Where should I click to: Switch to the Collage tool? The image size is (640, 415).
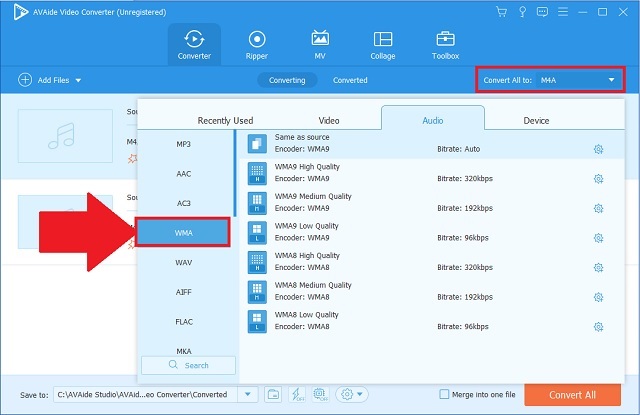click(x=382, y=43)
